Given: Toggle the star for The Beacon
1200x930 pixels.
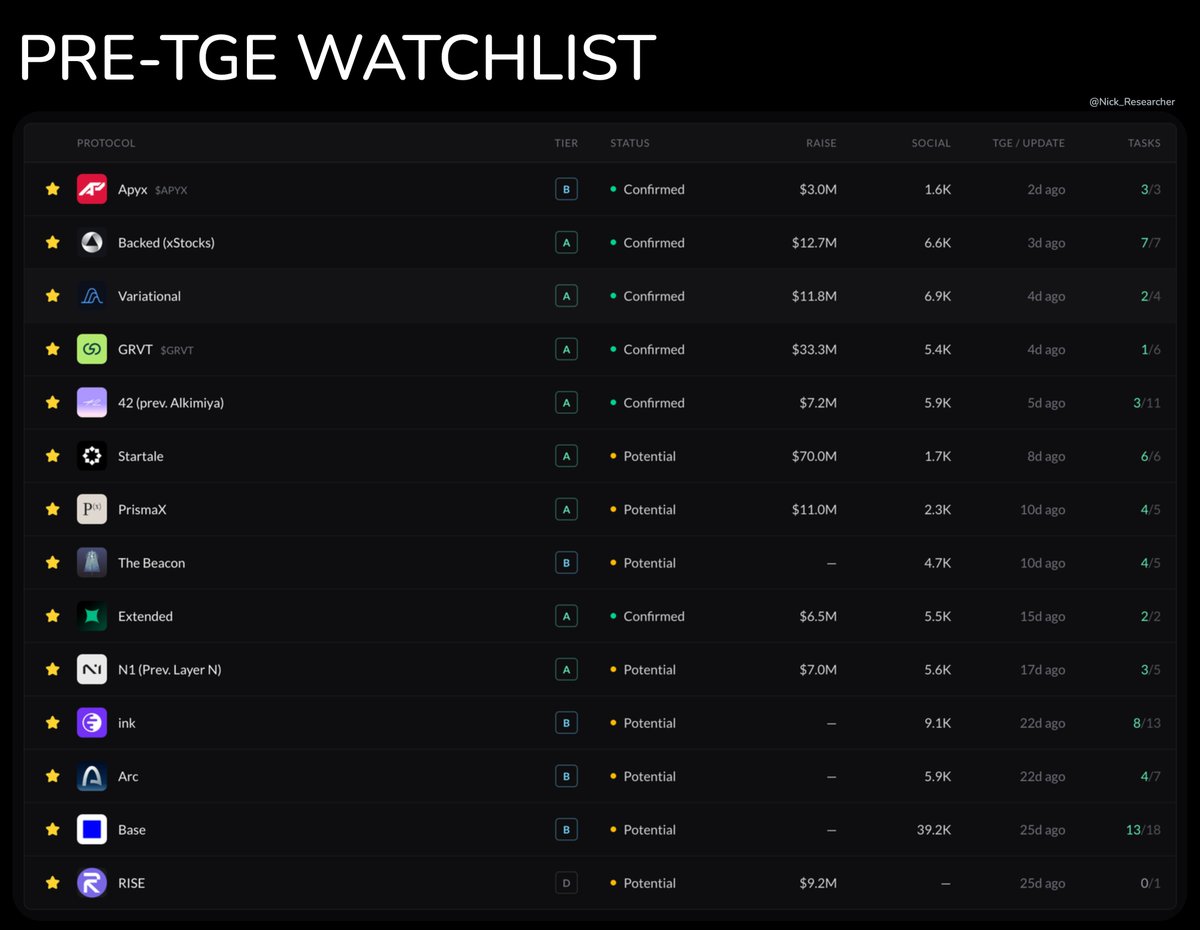Looking at the screenshot, I should (53, 563).
